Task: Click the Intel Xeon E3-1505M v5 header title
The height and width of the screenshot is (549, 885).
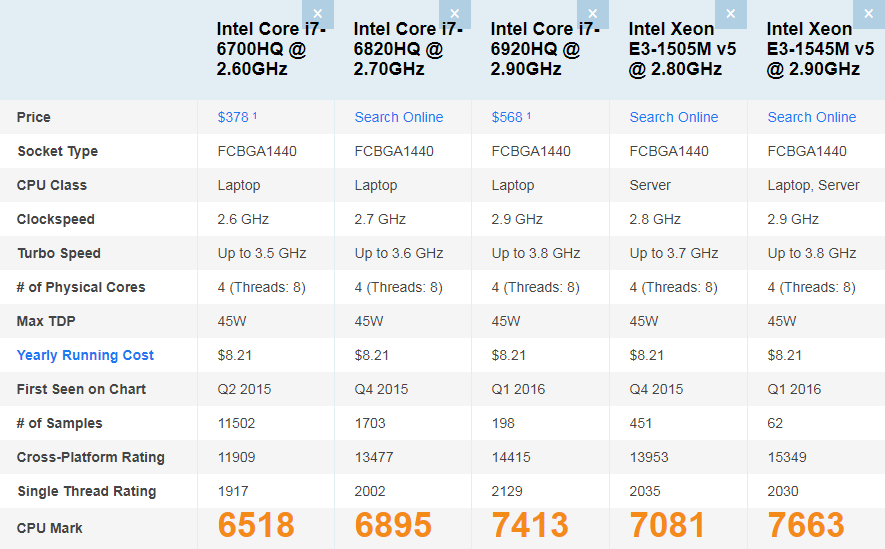Action: coord(675,49)
